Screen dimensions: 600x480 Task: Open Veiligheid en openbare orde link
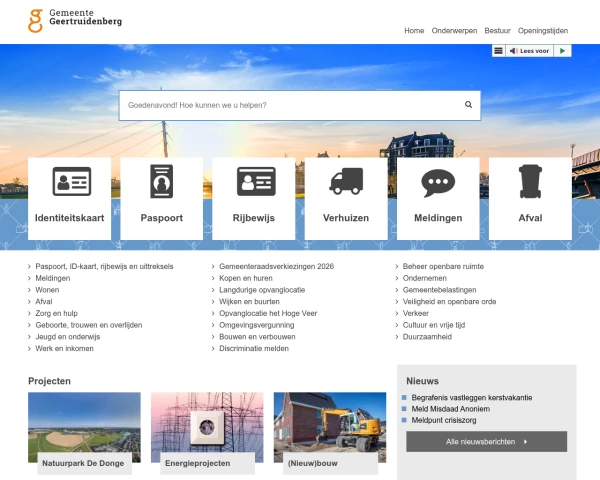[x=449, y=302]
